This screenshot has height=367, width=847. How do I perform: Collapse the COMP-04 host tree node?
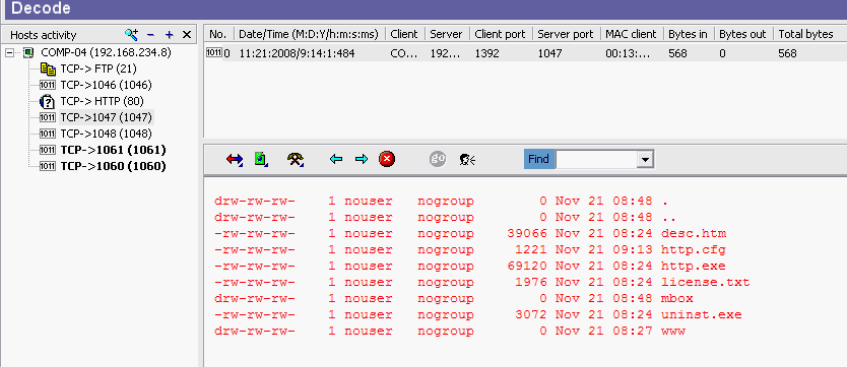click(x=9, y=53)
